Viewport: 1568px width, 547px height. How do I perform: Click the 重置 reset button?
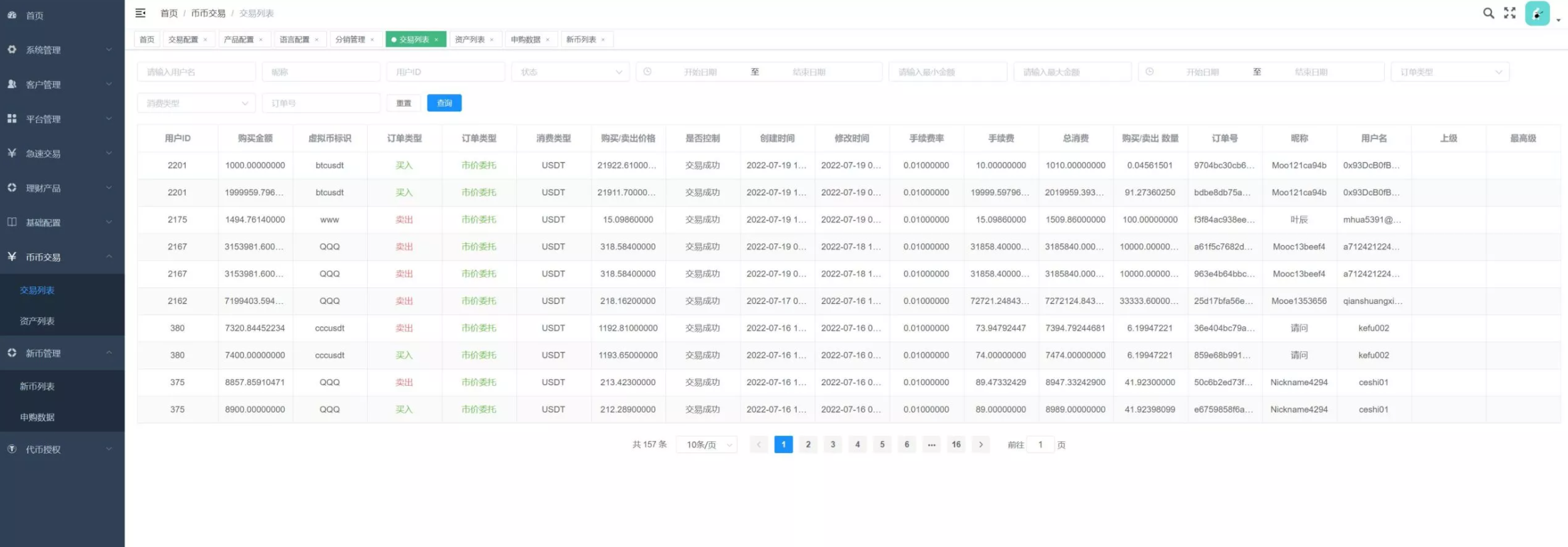[404, 103]
